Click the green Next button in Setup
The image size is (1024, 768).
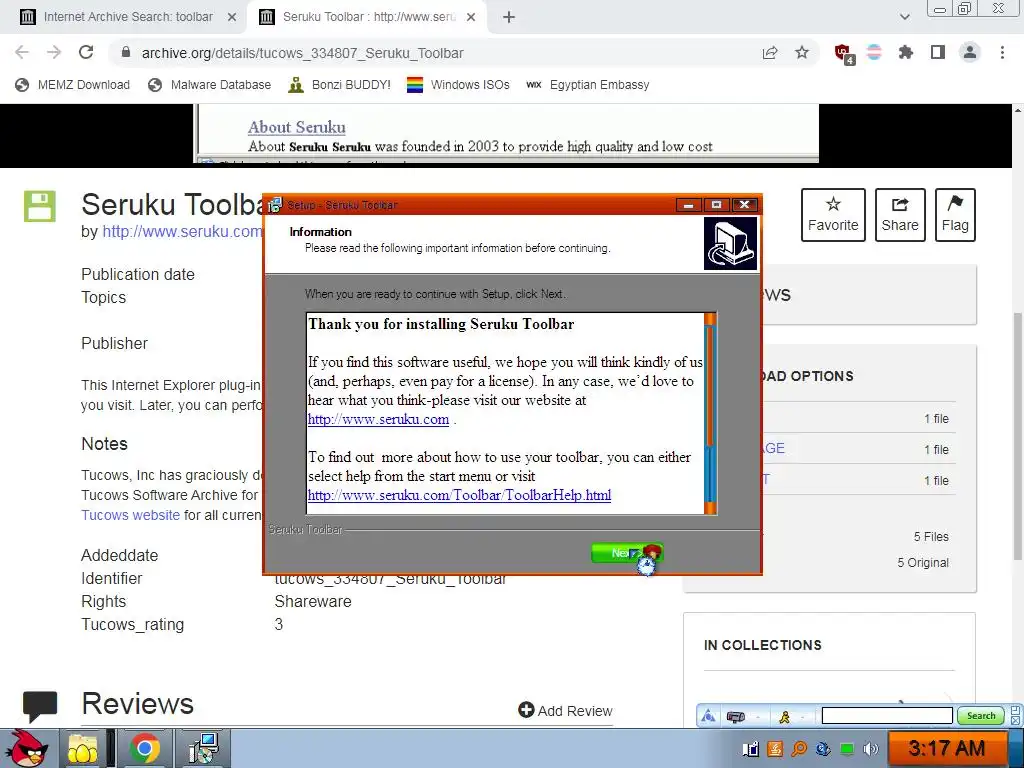point(626,553)
